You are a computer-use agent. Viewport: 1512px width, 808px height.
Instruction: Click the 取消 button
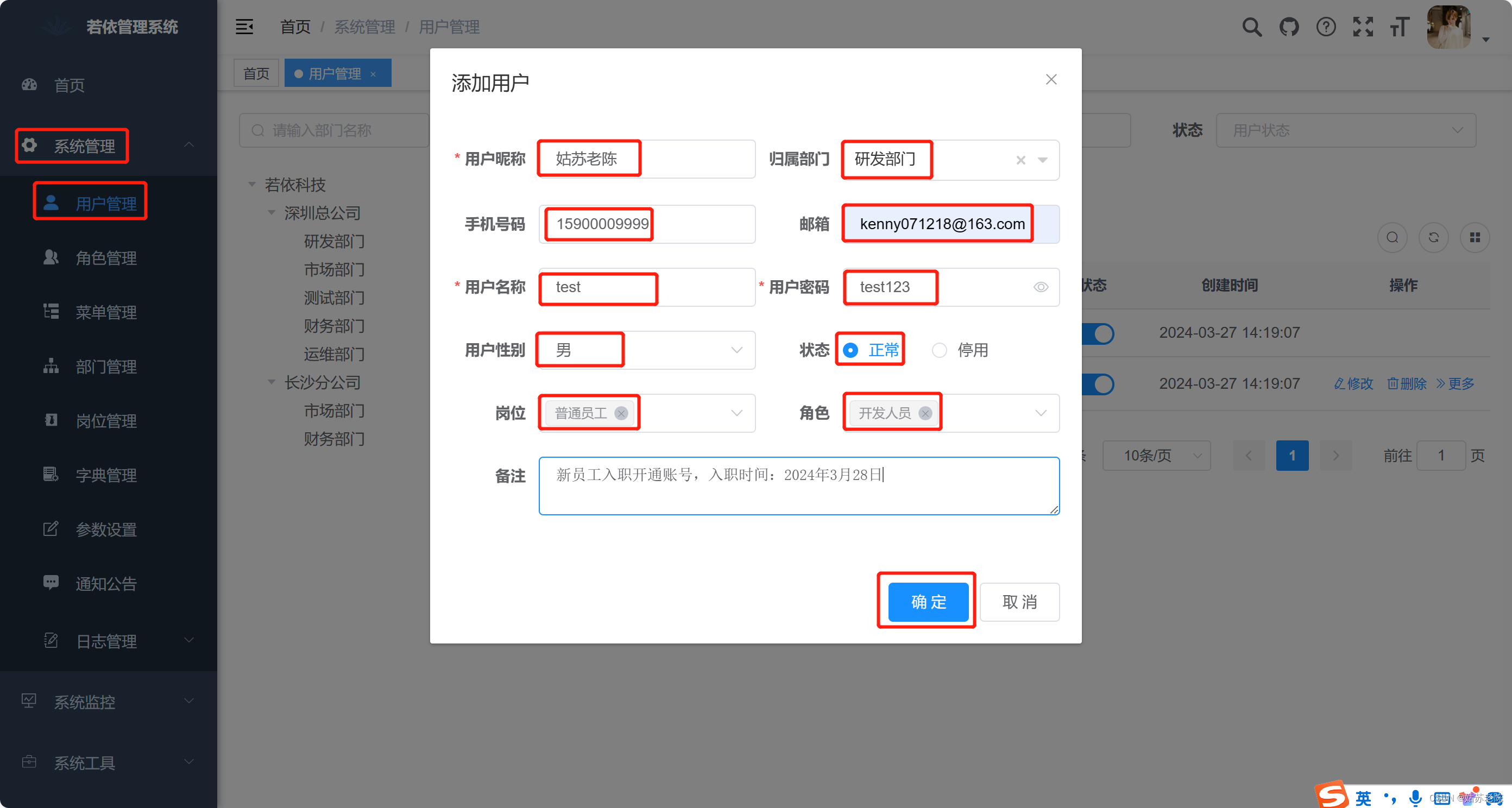(x=1019, y=602)
